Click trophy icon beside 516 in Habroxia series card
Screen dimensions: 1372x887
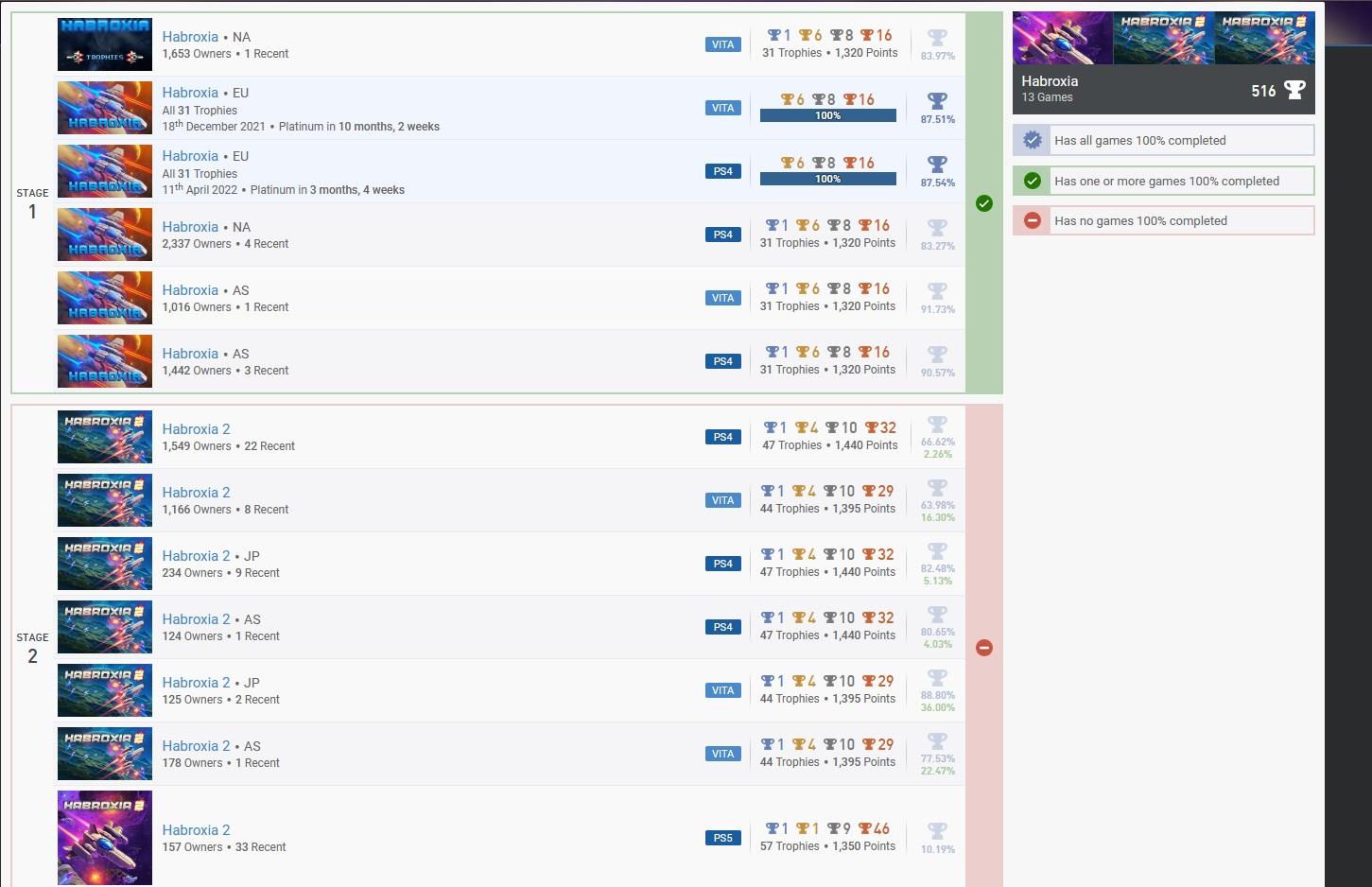(x=1294, y=91)
